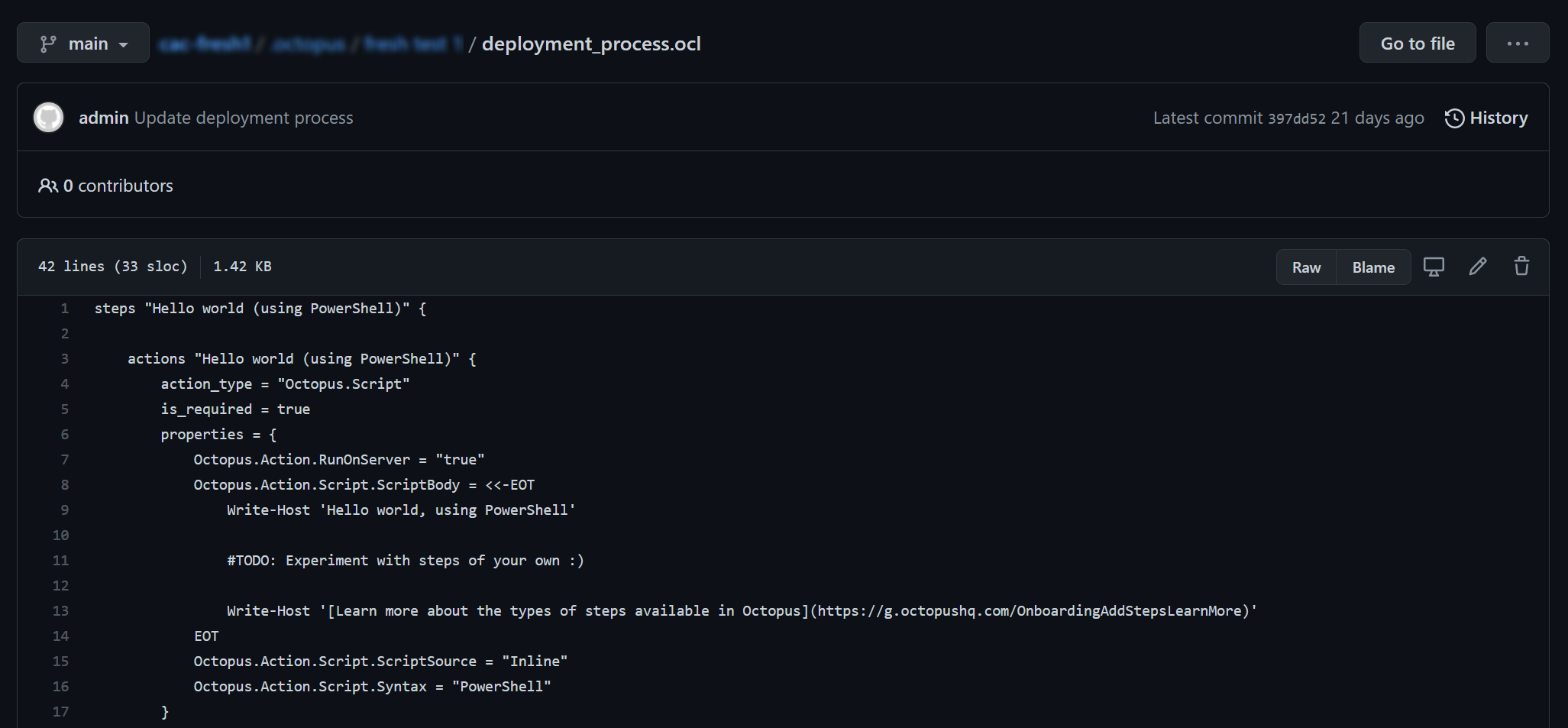Screen dimensions: 1568x728
Task: Click the history clock icon
Action: [x=1454, y=118]
